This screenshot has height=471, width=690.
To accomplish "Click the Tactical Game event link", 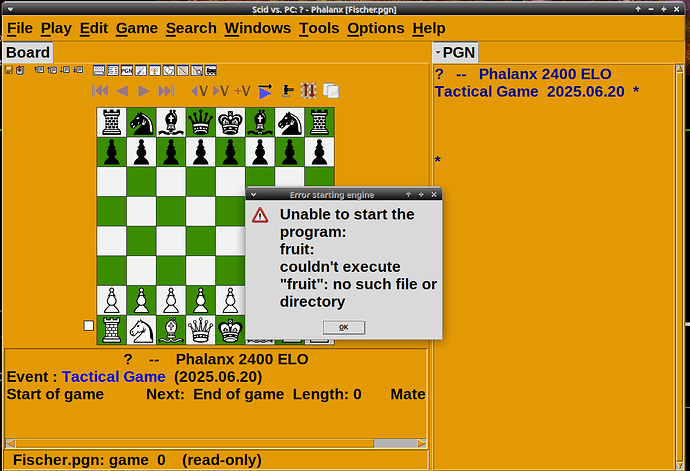I will pos(114,377).
